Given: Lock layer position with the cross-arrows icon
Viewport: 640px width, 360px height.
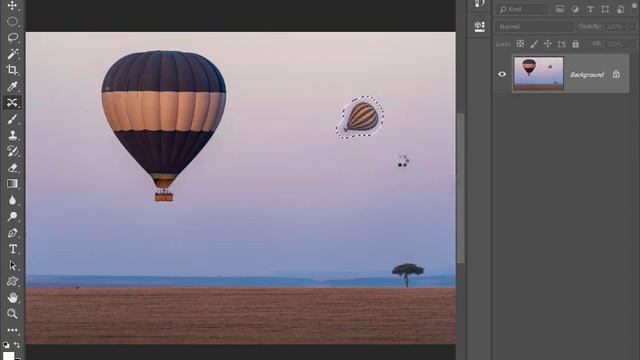Looking at the screenshot, I should coord(548,44).
